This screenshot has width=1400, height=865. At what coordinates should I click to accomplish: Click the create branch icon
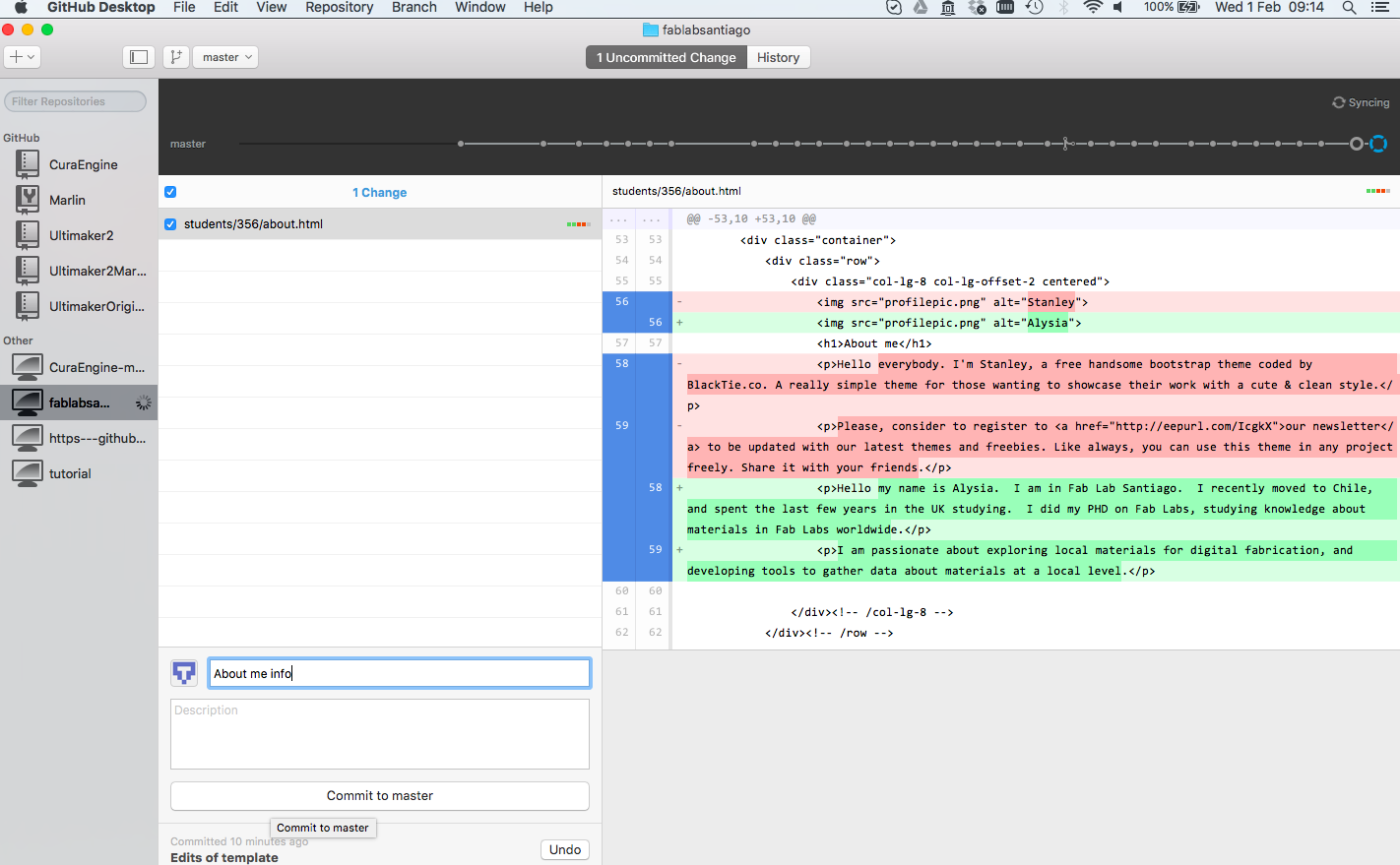pyautogui.click(x=175, y=57)
